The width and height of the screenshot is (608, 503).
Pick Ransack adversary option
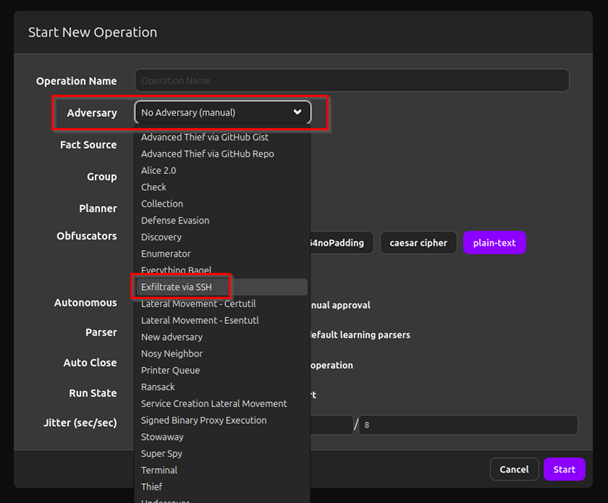coord(222,387)
